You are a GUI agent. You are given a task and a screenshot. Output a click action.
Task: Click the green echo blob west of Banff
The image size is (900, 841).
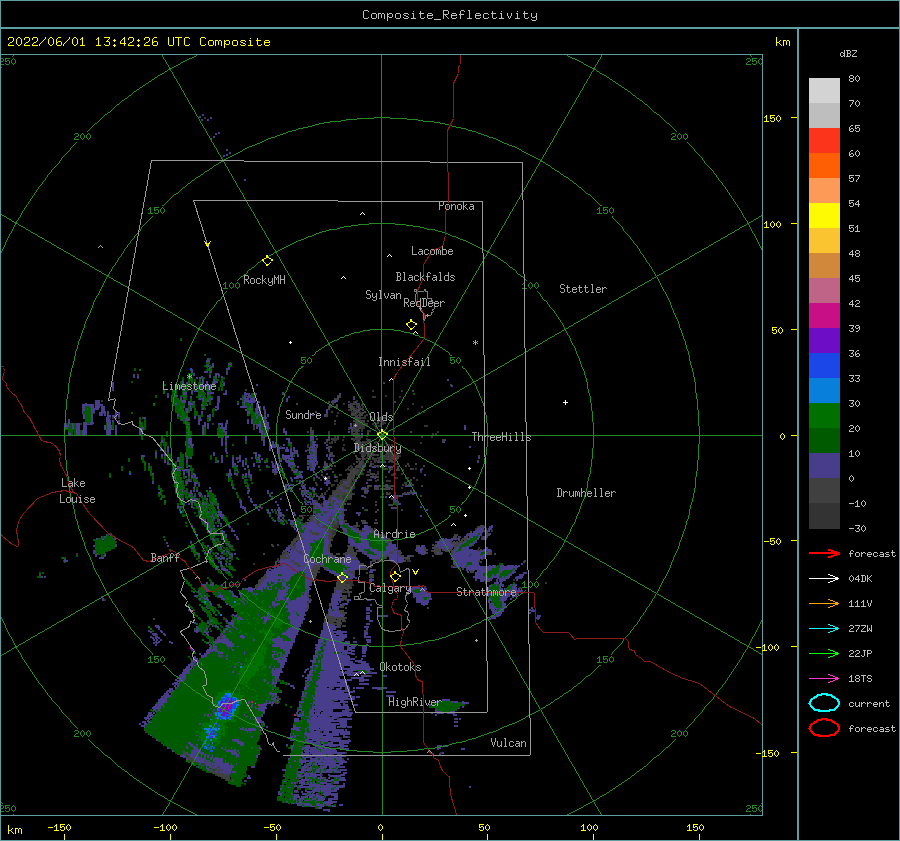[105, 545]
